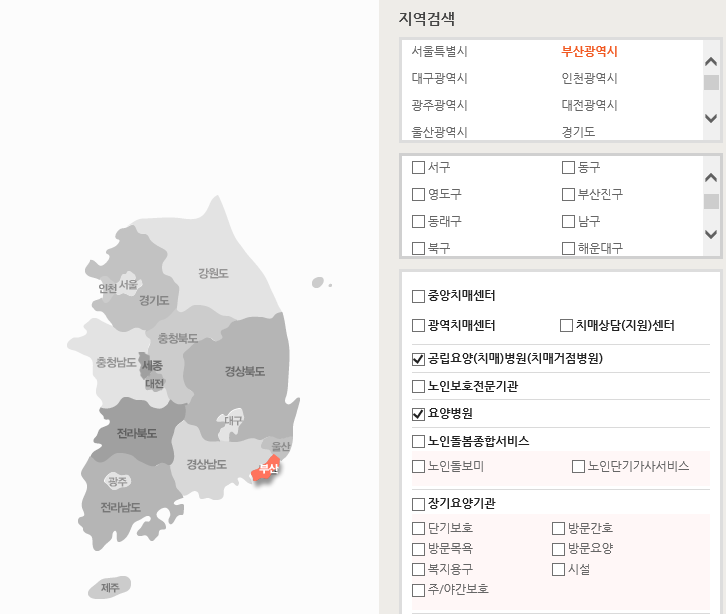
Task: Choose 울산광역시 from the region list
Action: (439, 132)
